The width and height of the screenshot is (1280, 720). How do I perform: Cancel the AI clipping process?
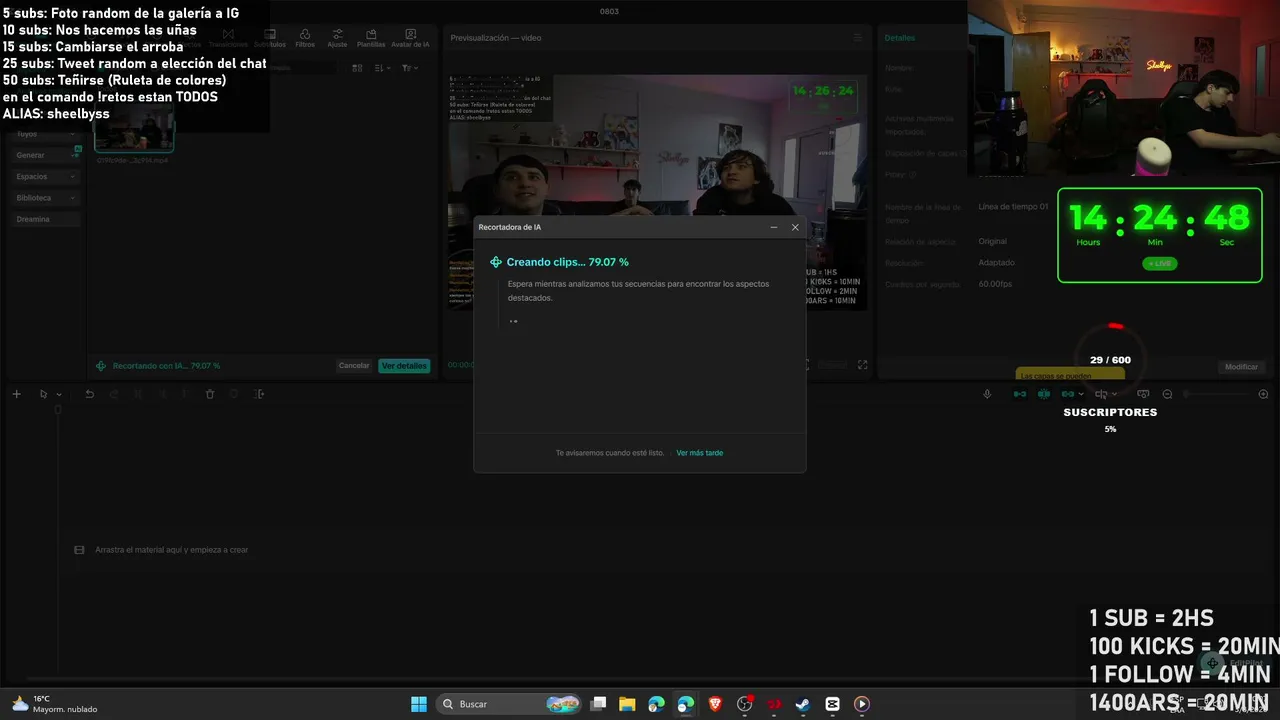pos(354,366)
